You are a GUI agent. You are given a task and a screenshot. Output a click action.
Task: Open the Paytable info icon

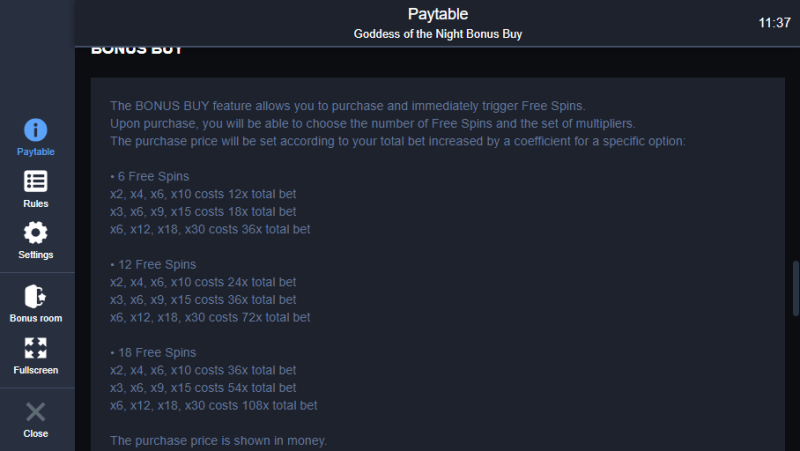(x=35, y=130)
